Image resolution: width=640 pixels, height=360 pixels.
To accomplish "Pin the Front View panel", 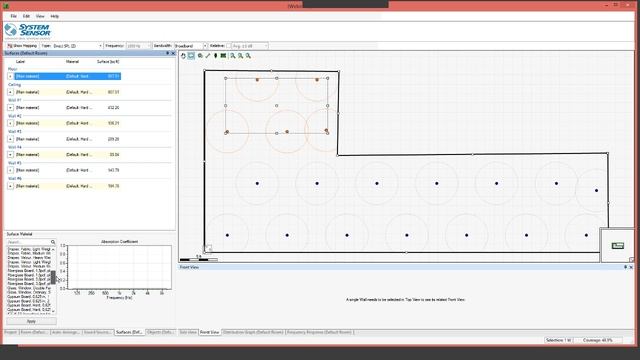I will (x=625, y=267).
